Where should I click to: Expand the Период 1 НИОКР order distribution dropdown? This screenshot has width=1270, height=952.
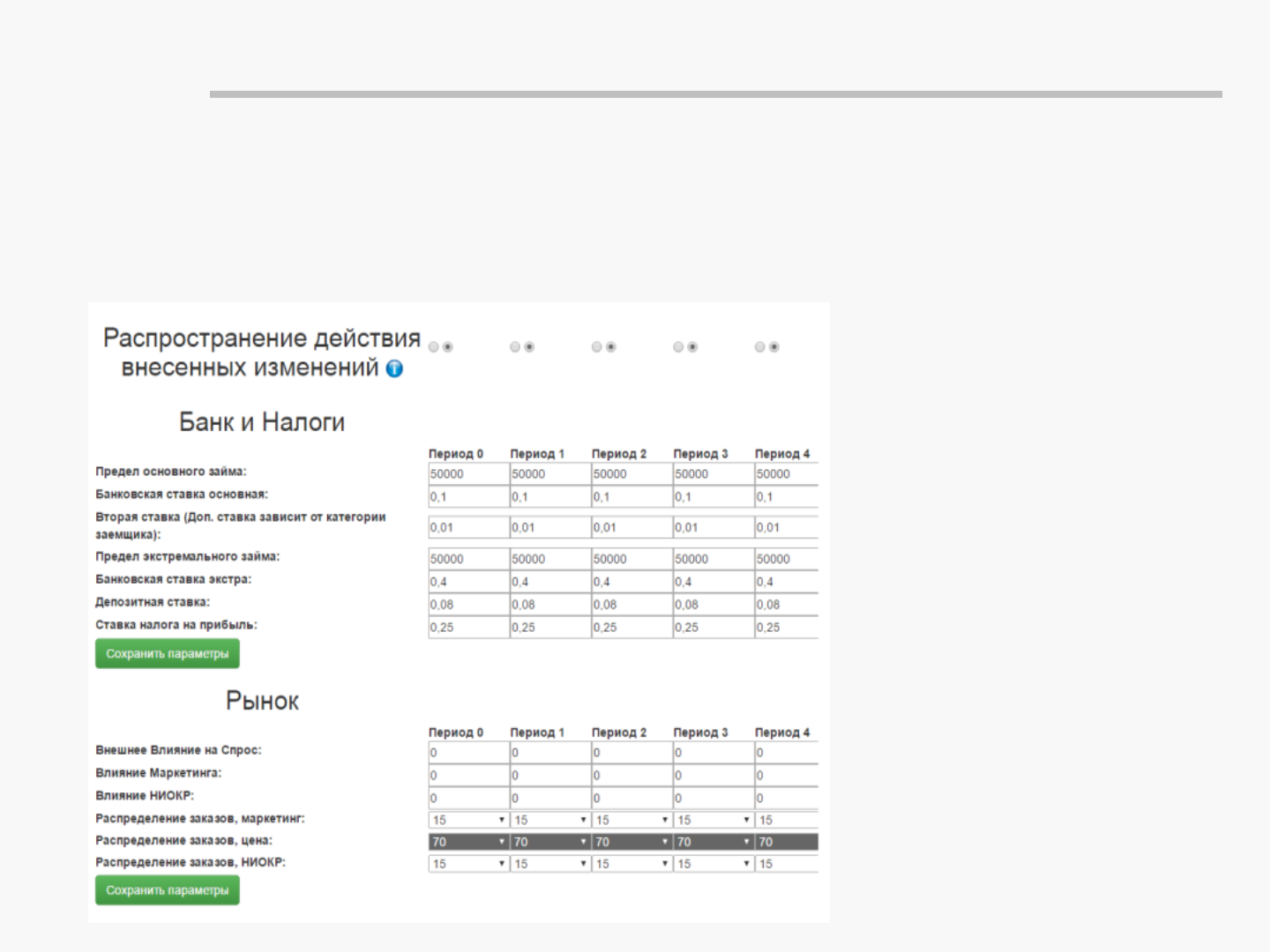pyautogui.click(x=549, y=864)
